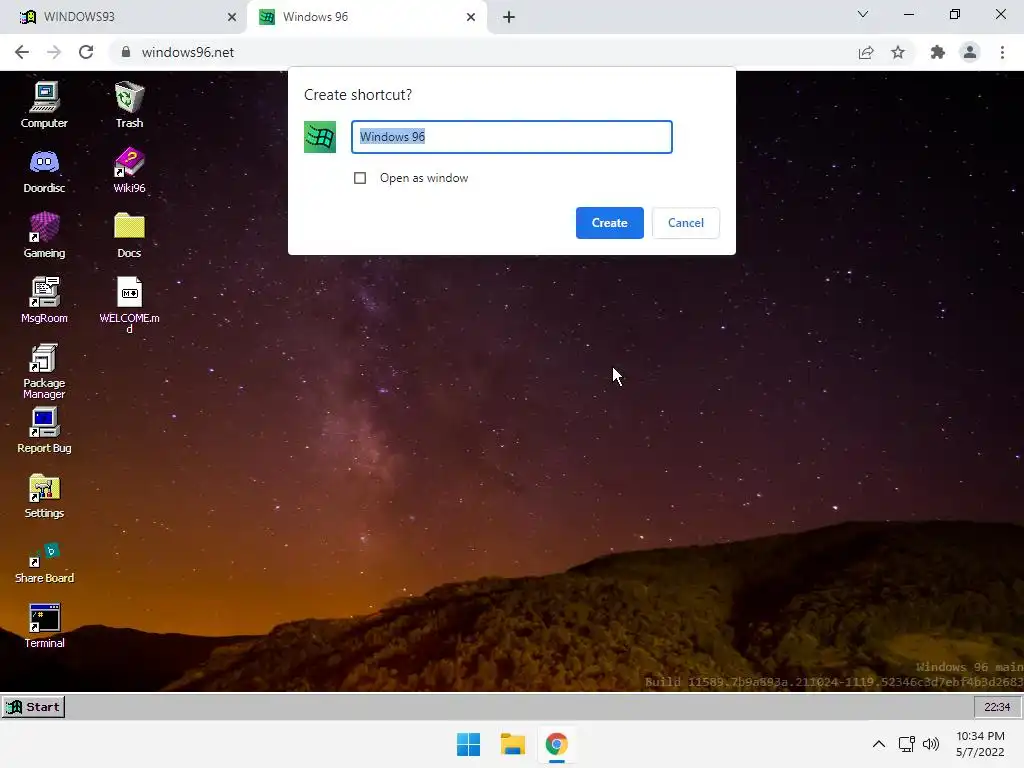
Task: Close the Windows 96 tab
Action: [x=471, y=17]
